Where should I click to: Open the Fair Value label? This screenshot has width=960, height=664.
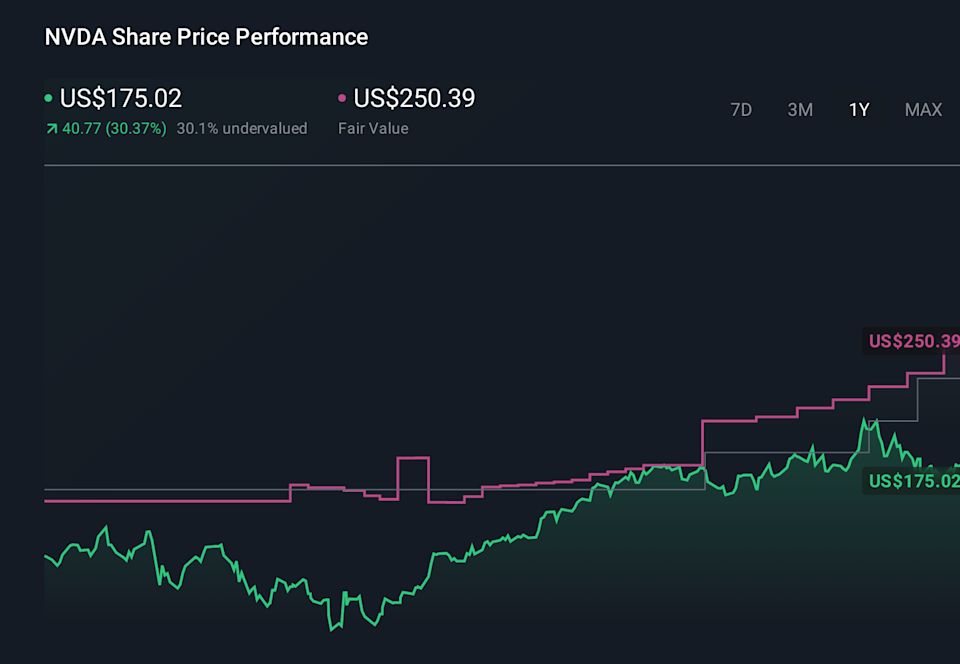[373, 129]
